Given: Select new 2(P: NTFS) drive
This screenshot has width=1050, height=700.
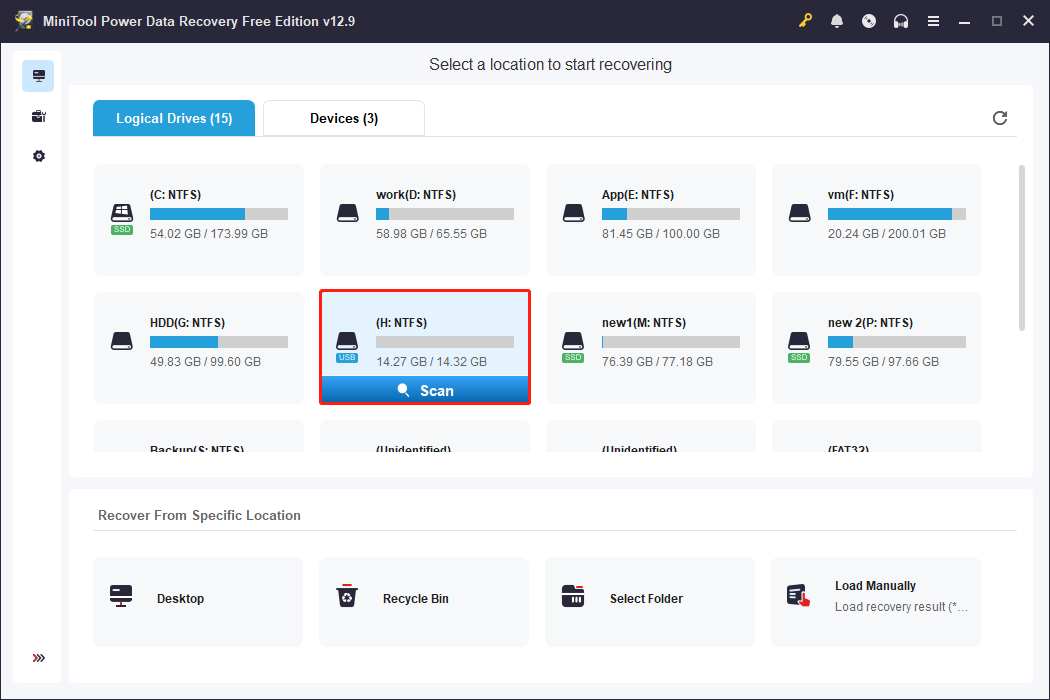Looking at the screenshot, I should pyautogui.click(x=877, y=348).
